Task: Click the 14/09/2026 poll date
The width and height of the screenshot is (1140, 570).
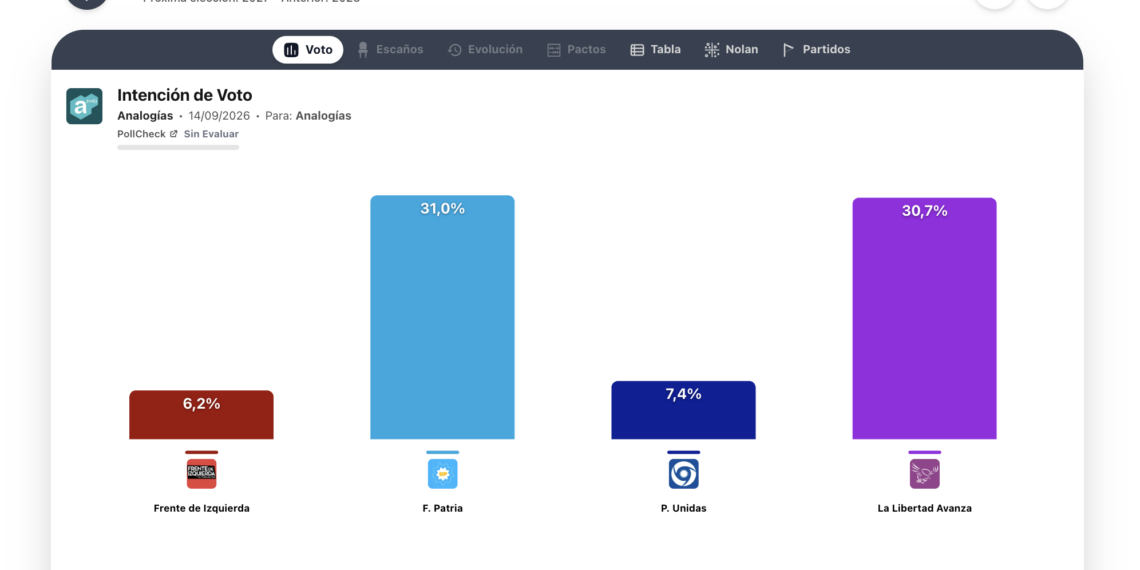Action: coord(219,116)
